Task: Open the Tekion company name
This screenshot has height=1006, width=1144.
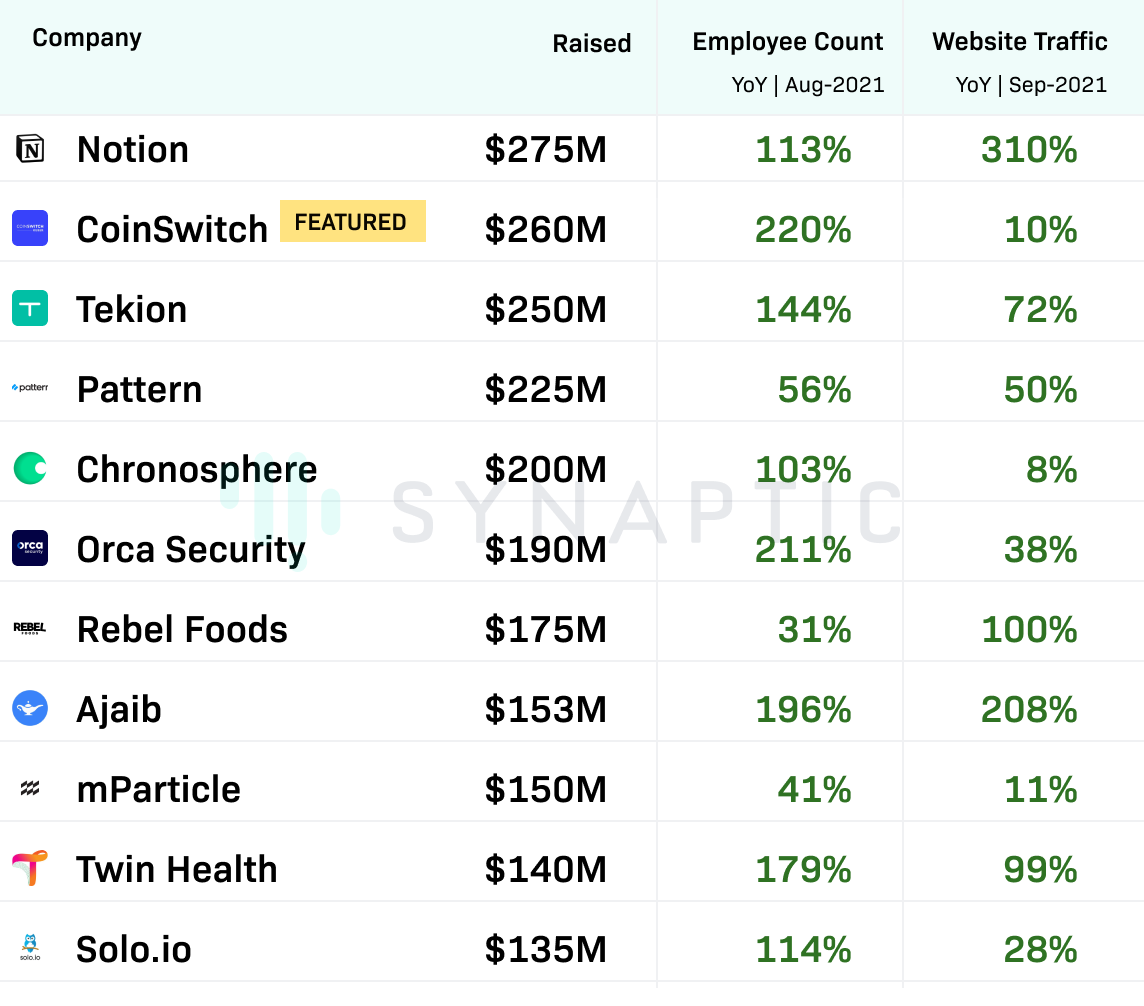Action: pyautogui.click(x=132, y=309)
